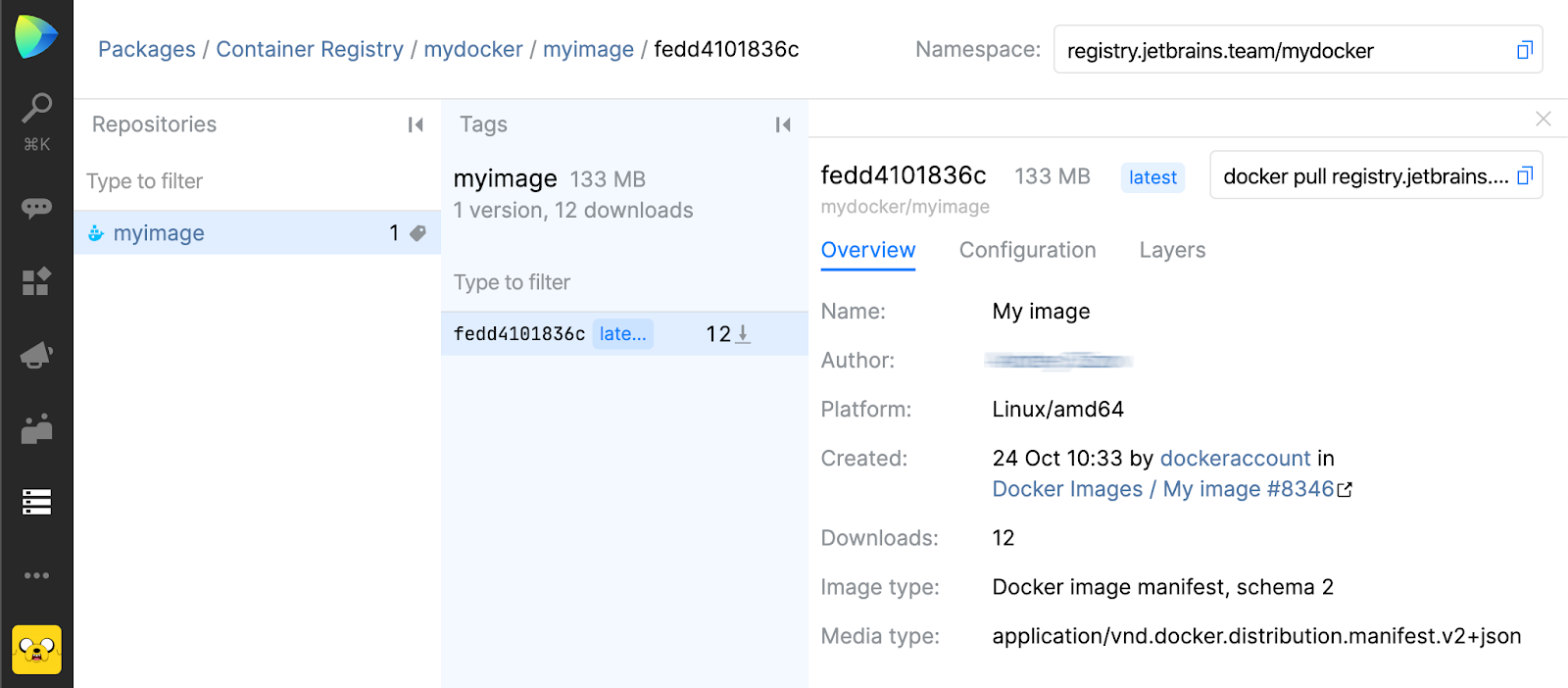Focus the Tags Type to filter field
Screen dimensions: 1568x688
tap(624, 282)
